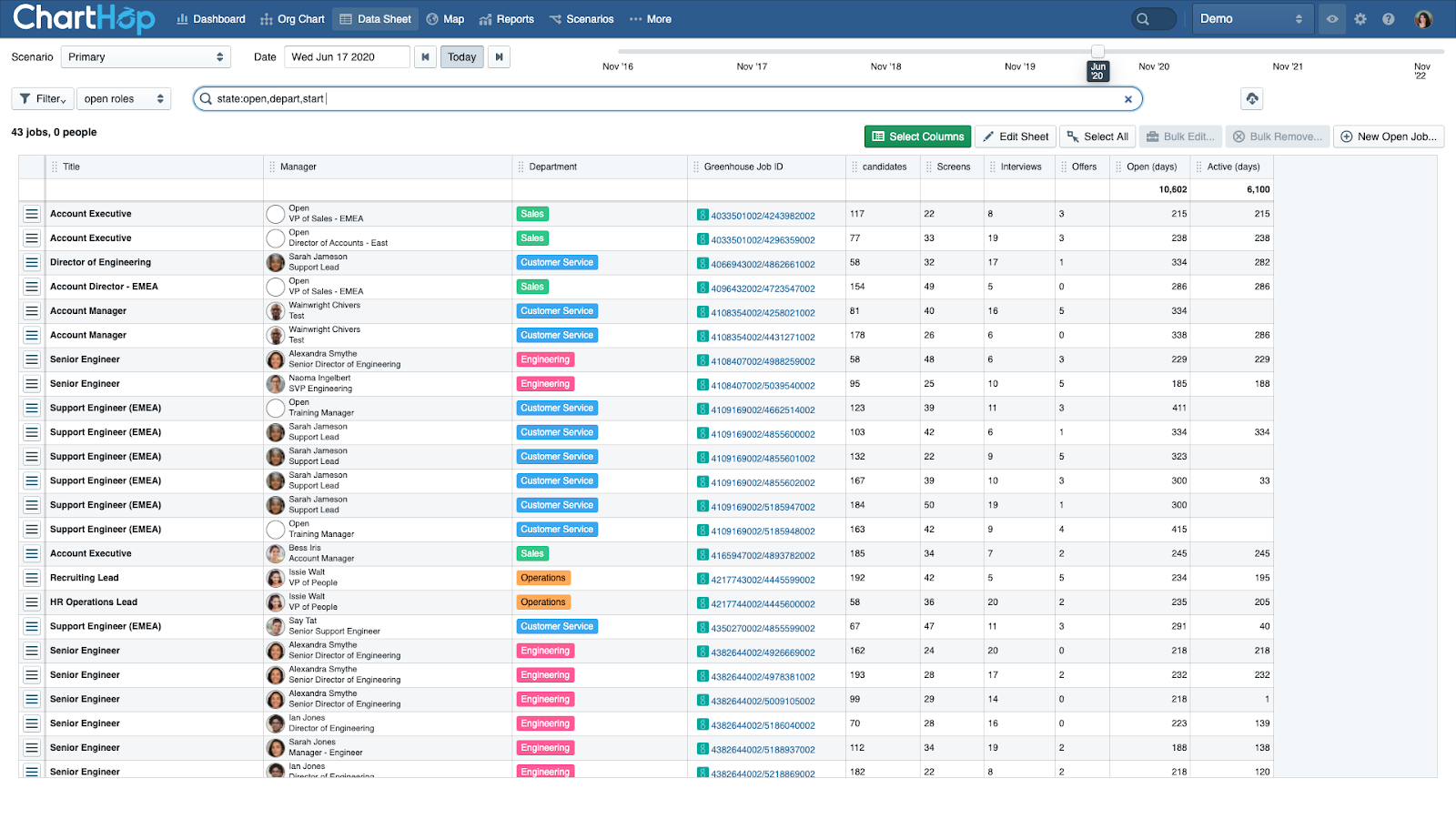
Task: Click the cloud download export icon
Action: [x=1252, y=98]
